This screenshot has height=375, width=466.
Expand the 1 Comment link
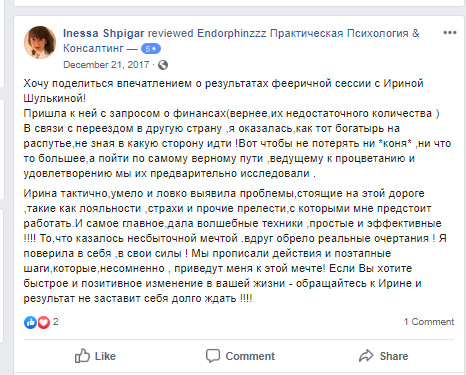tap(429, 322)
